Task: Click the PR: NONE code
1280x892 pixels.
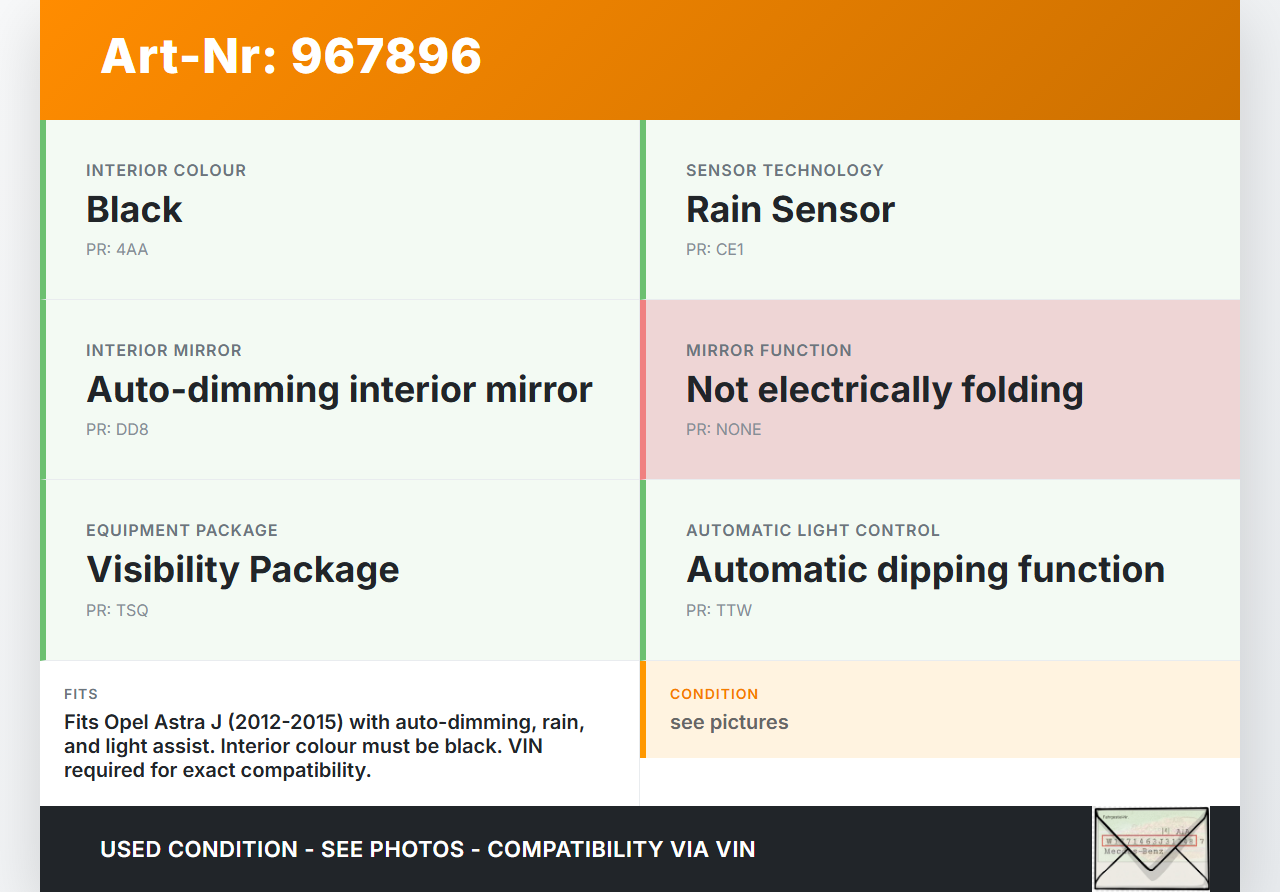Action: pyautogui.click(x=724, y=430)
